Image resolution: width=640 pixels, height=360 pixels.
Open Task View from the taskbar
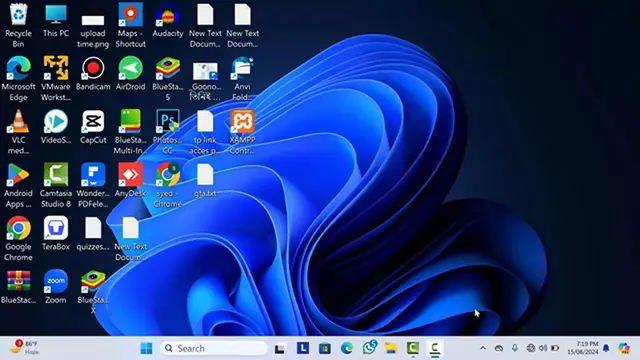tap(280, 349)
